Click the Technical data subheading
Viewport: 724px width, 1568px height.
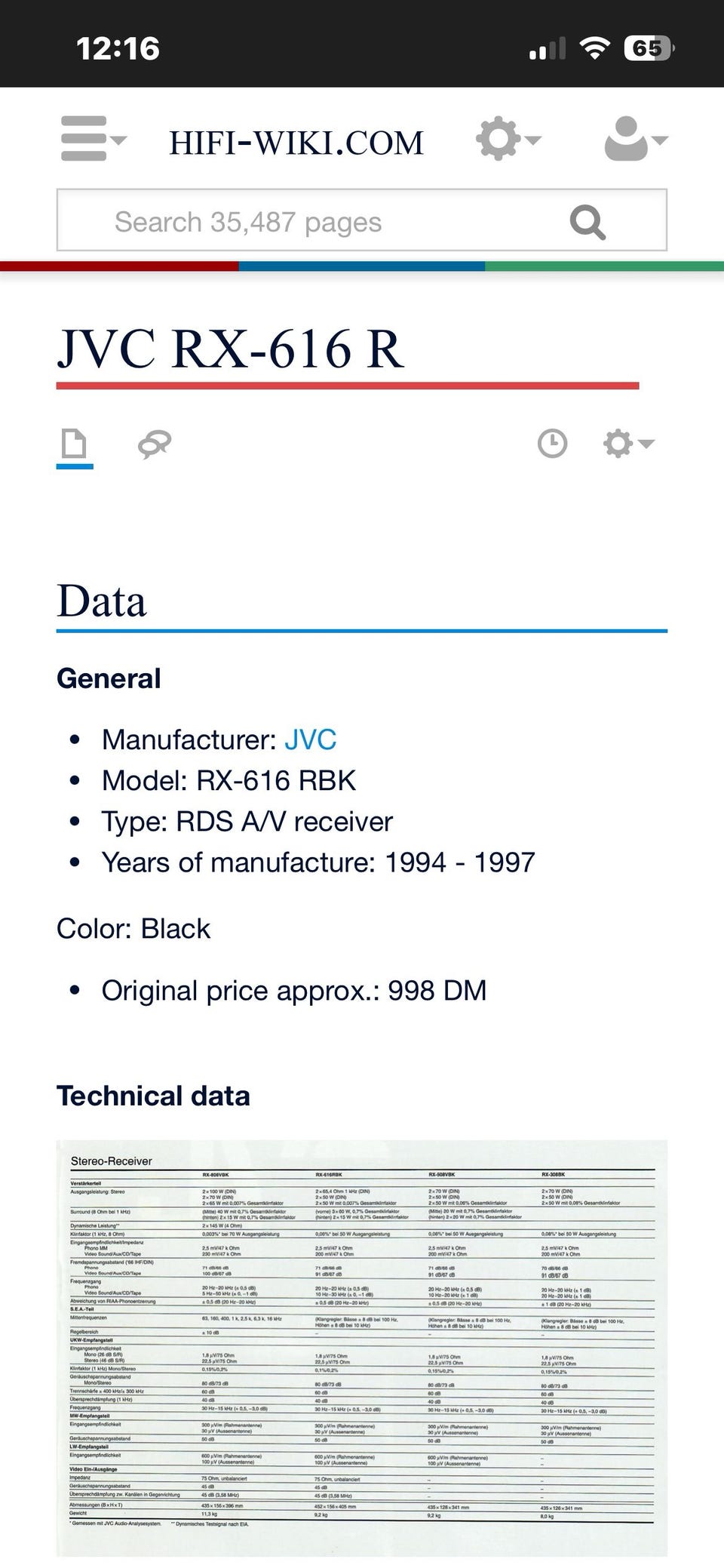[x=153, y=1096]
